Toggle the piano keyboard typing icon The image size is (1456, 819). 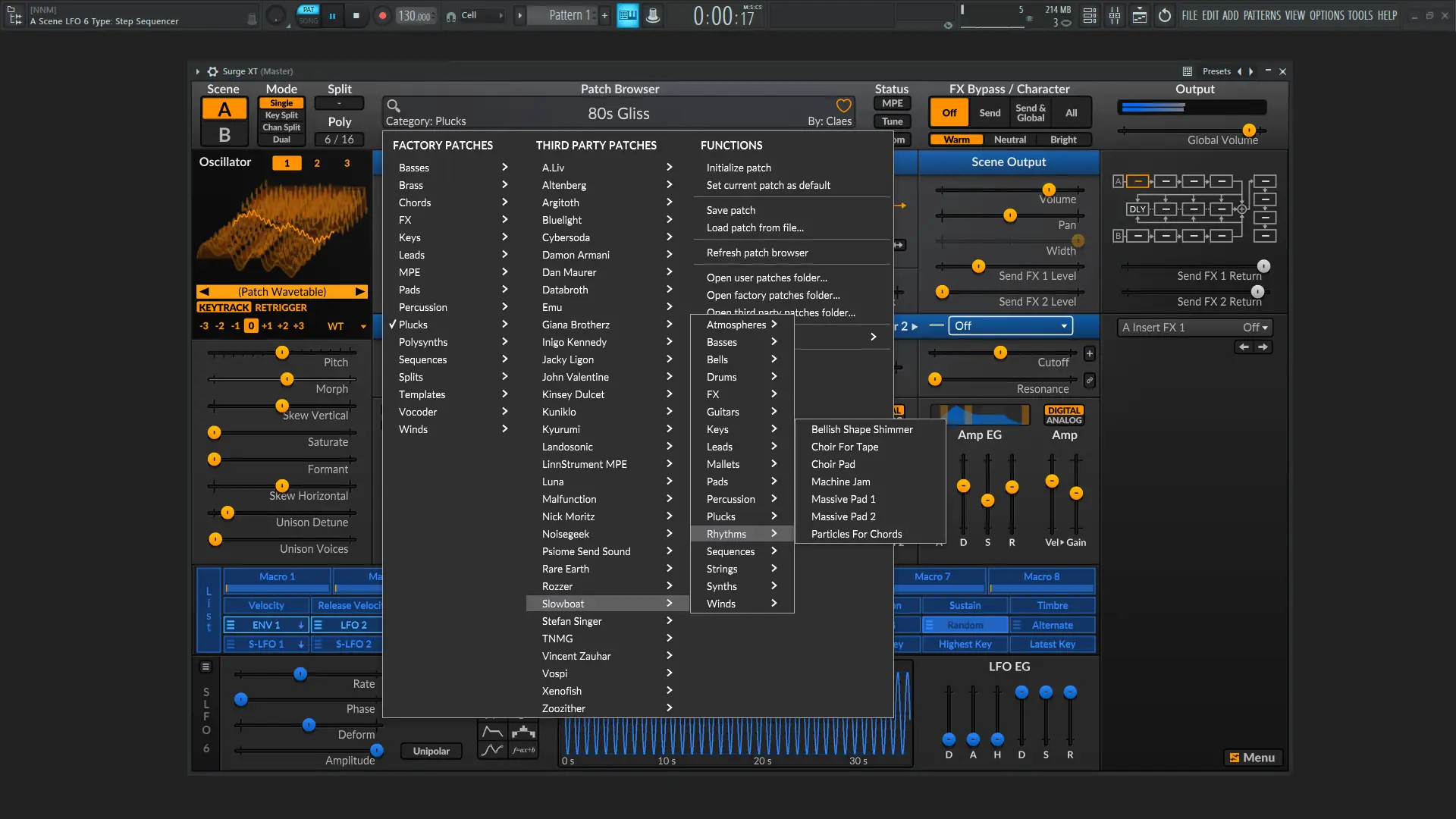(627, 15)
